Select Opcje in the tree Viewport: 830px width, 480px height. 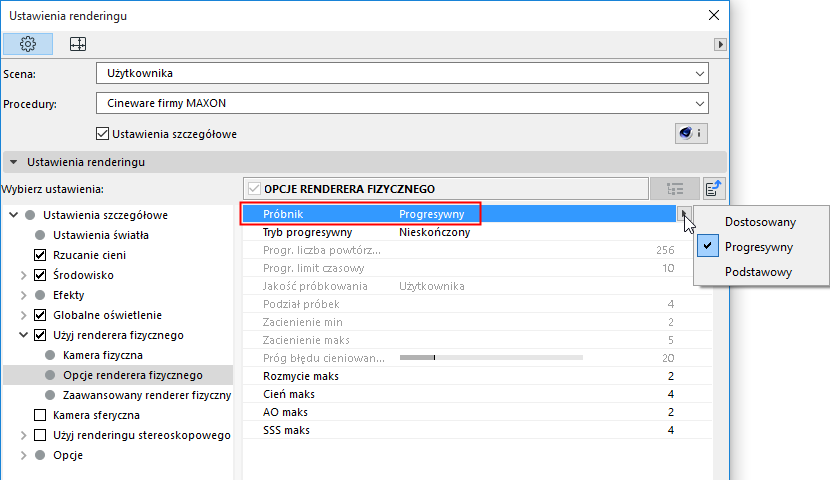coord(68,455)
